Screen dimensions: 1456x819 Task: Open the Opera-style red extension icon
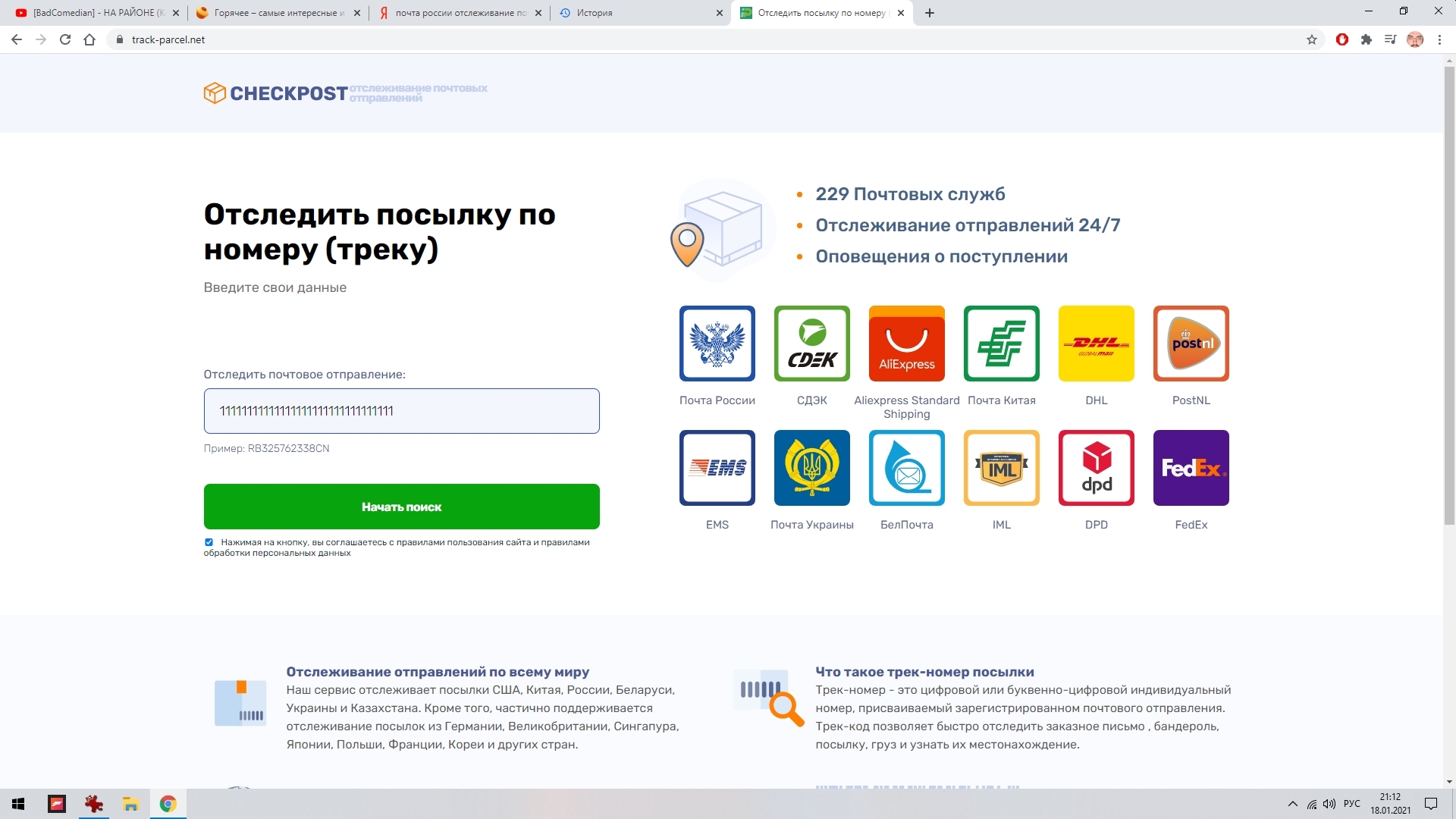[1341, 39]
